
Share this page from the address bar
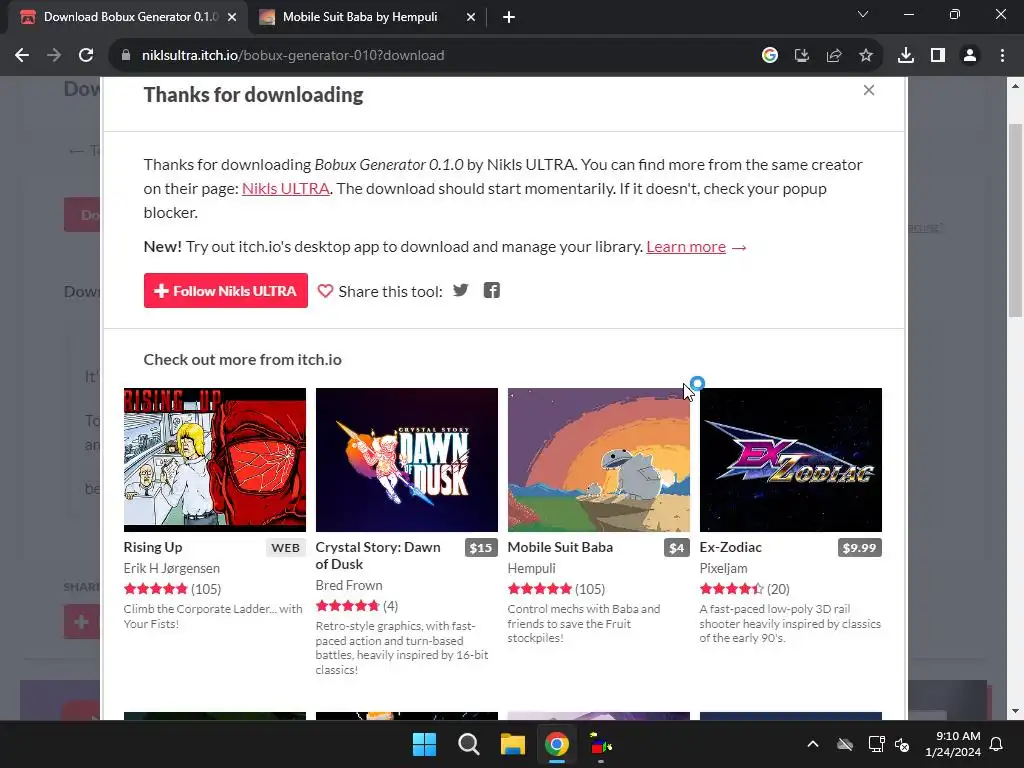click(x=833, y=56)
